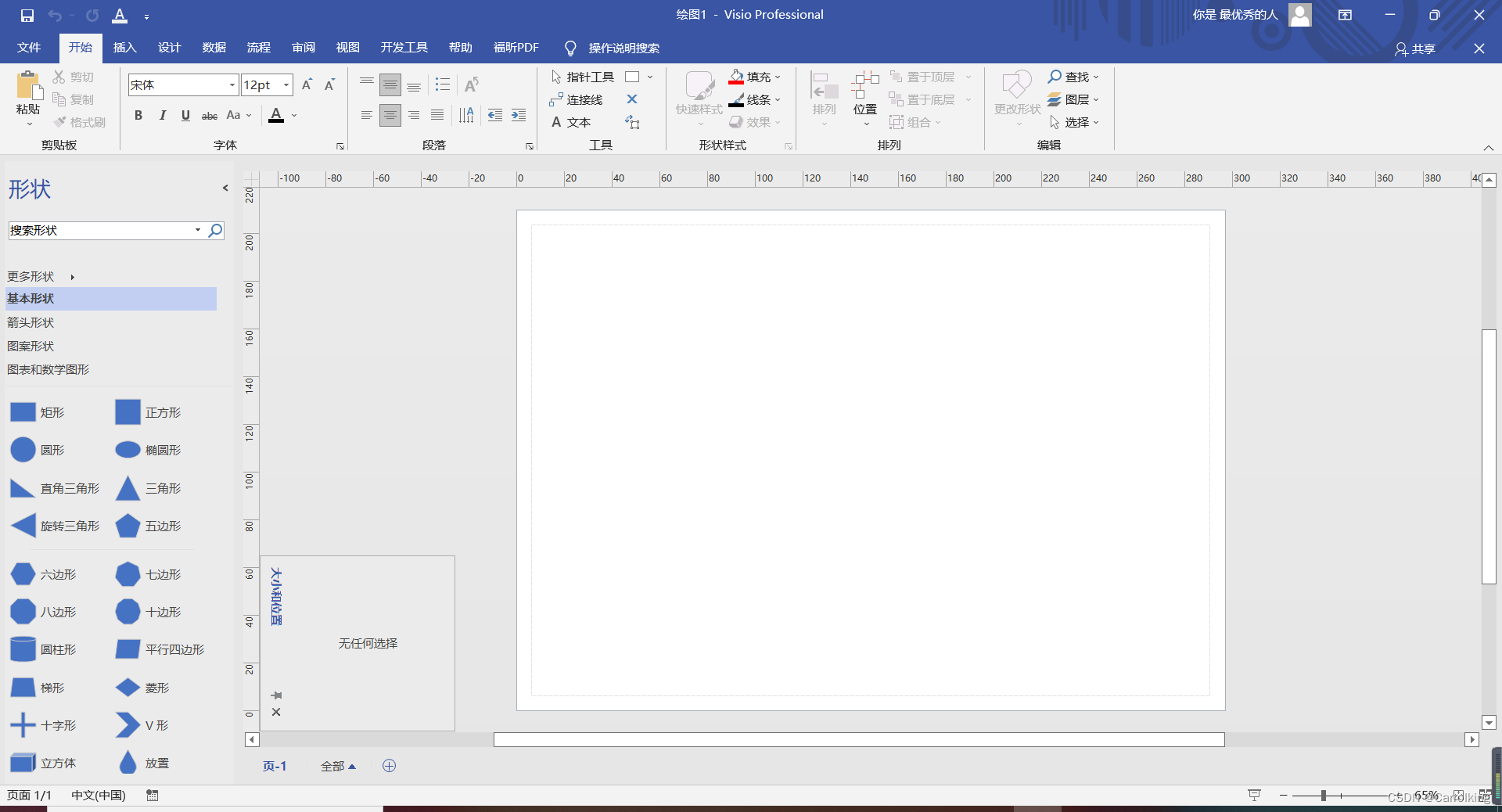Open the font name dropdown (宋体)
The height and width of the screenshot is (812, 1502).
tap(232, 84)
